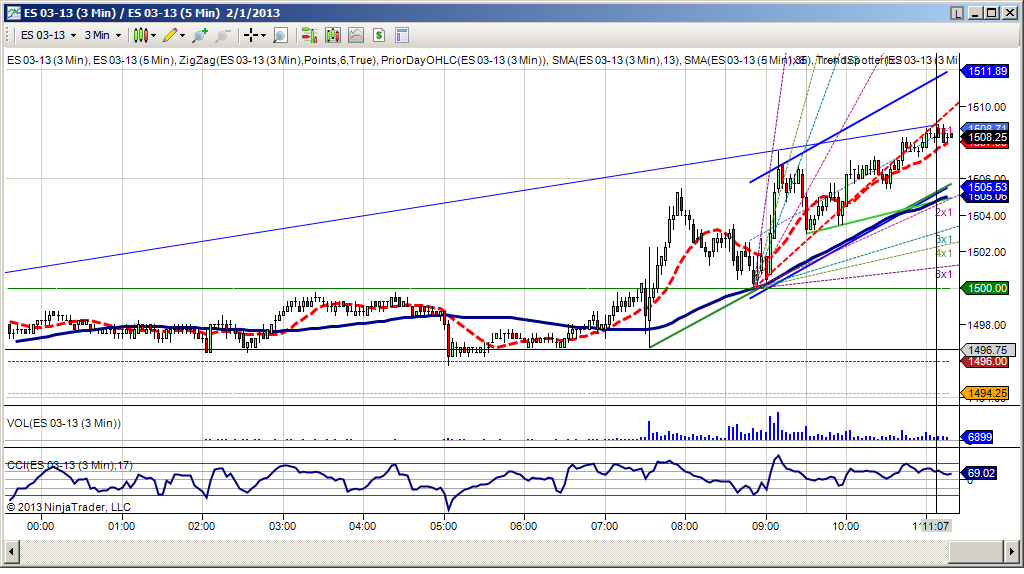Expand the cross hair dropdown arrow
The image size is (1024, 574).
tap(264, 36)
